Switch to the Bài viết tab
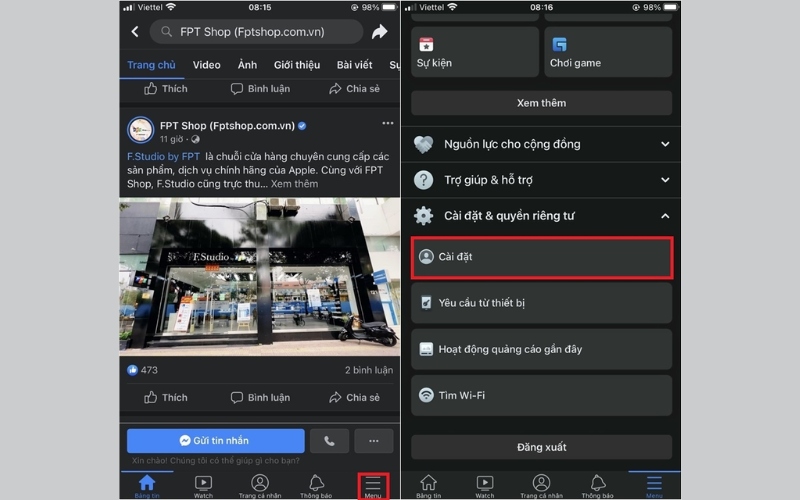This screenshot has width=800, height=500. (x=355, y=65)
